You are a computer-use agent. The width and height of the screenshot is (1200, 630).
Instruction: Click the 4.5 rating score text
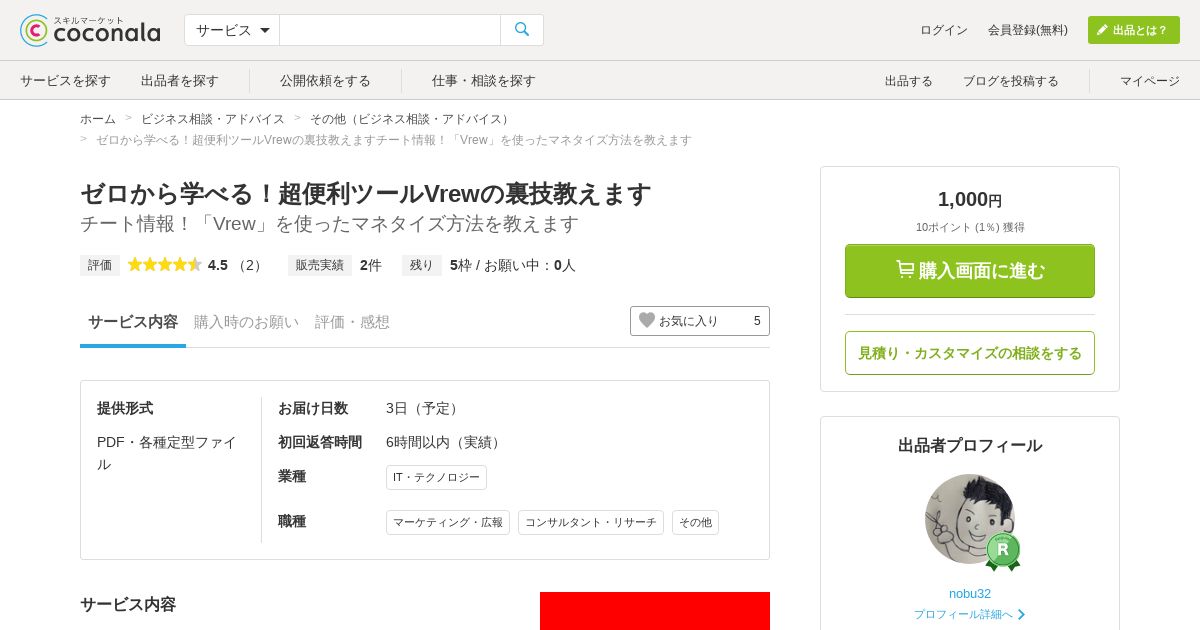tap(218, 265)
